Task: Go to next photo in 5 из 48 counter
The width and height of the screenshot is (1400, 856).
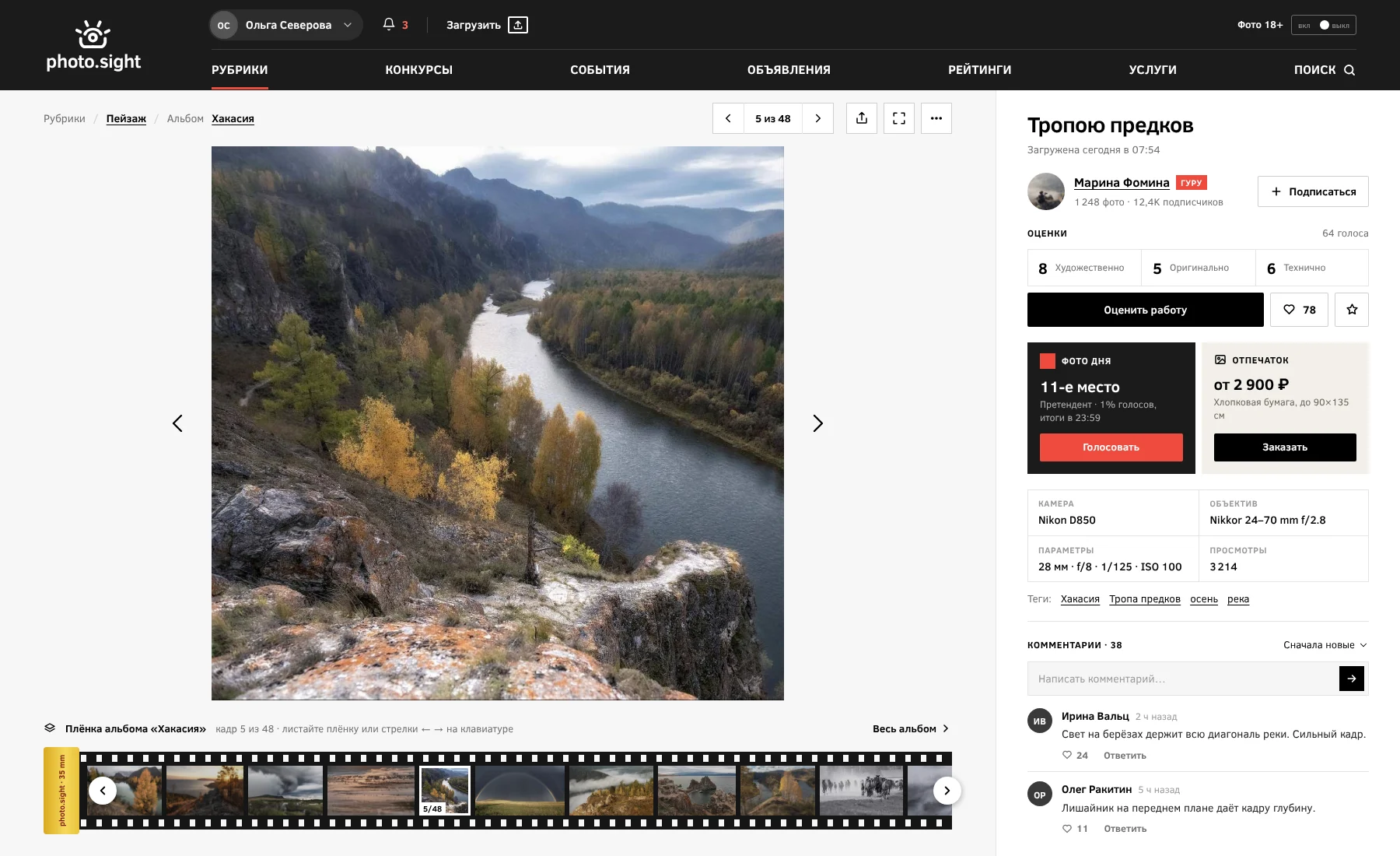Action: (817, 118)
